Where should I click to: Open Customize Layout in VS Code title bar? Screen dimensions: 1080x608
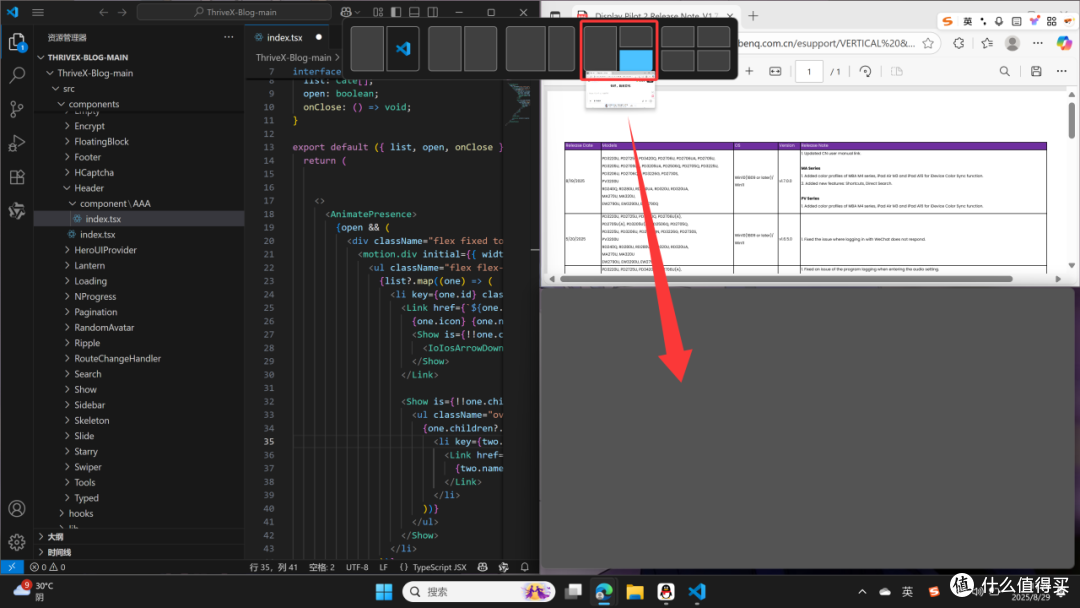tap(378, 12)
